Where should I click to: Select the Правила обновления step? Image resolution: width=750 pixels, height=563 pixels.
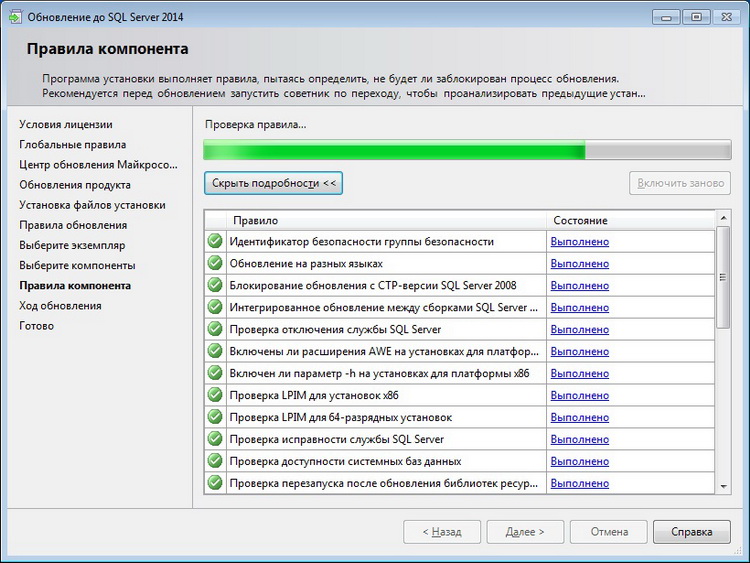click(x=73, y=225)
